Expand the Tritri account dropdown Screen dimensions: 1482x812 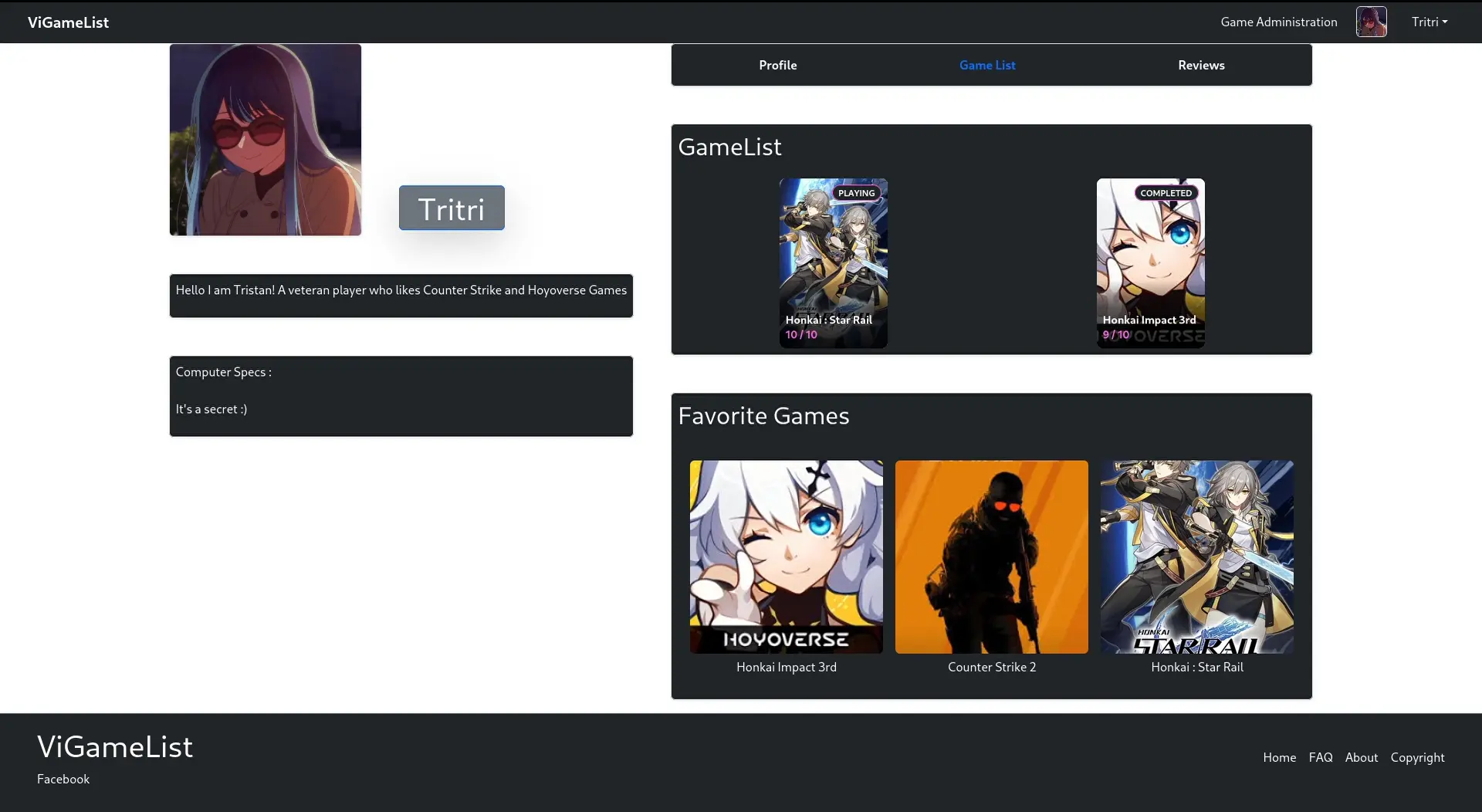click(x=1430, y=22)
